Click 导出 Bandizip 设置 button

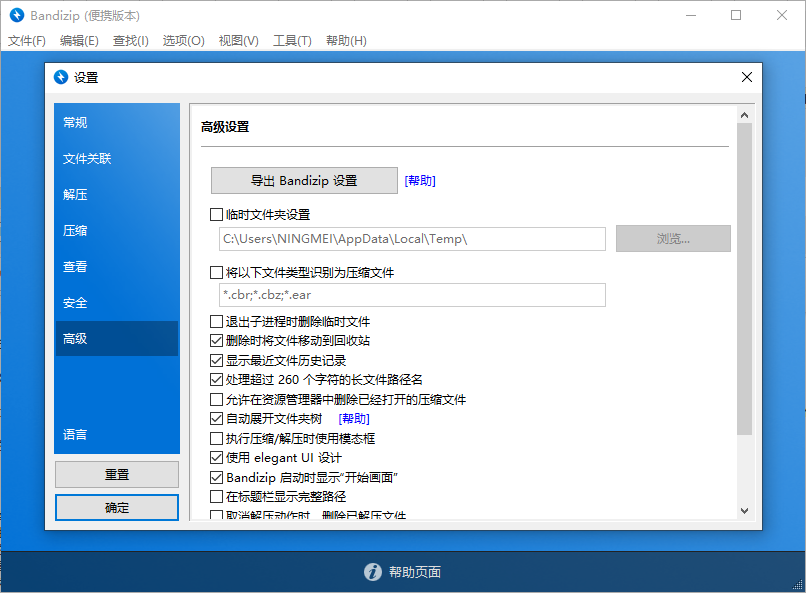tap(304, 180)
